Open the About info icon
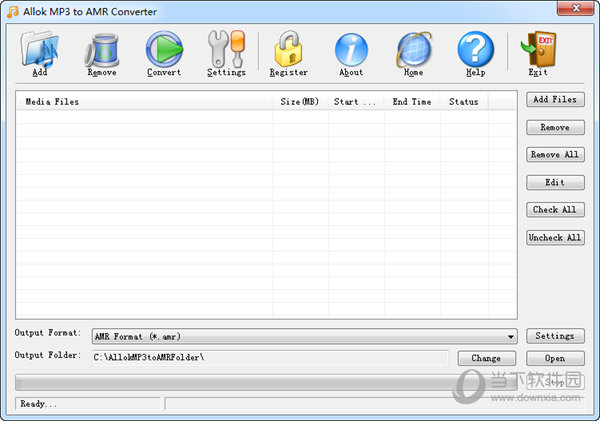600x421 pixels. [351, 53]
